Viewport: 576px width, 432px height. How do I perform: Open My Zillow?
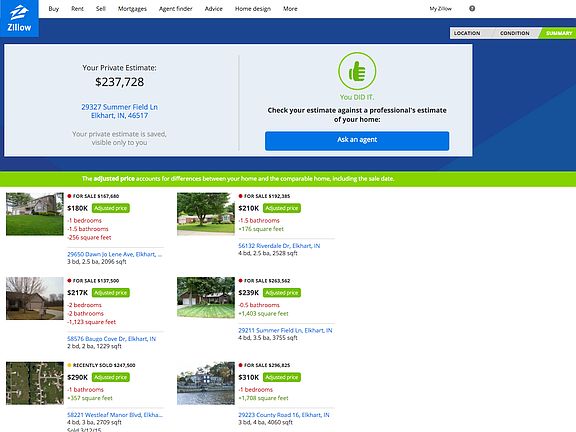(440, 9)
